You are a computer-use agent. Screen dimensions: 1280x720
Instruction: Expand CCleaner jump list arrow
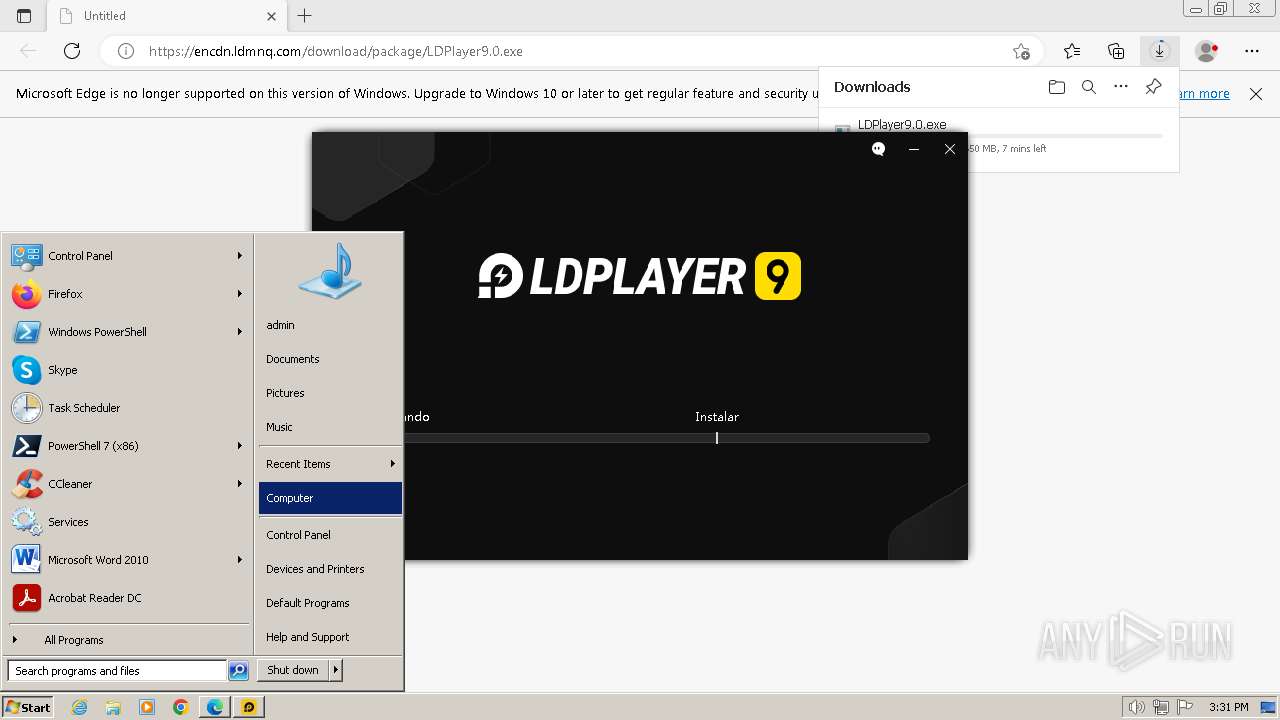240,484
